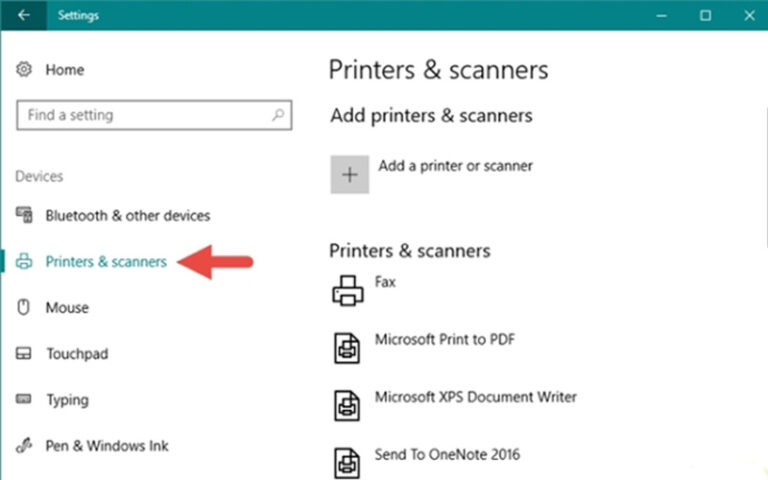This screenshot has width=768, height=480.
Task: Close the Settings window
Action: (749, 15)
